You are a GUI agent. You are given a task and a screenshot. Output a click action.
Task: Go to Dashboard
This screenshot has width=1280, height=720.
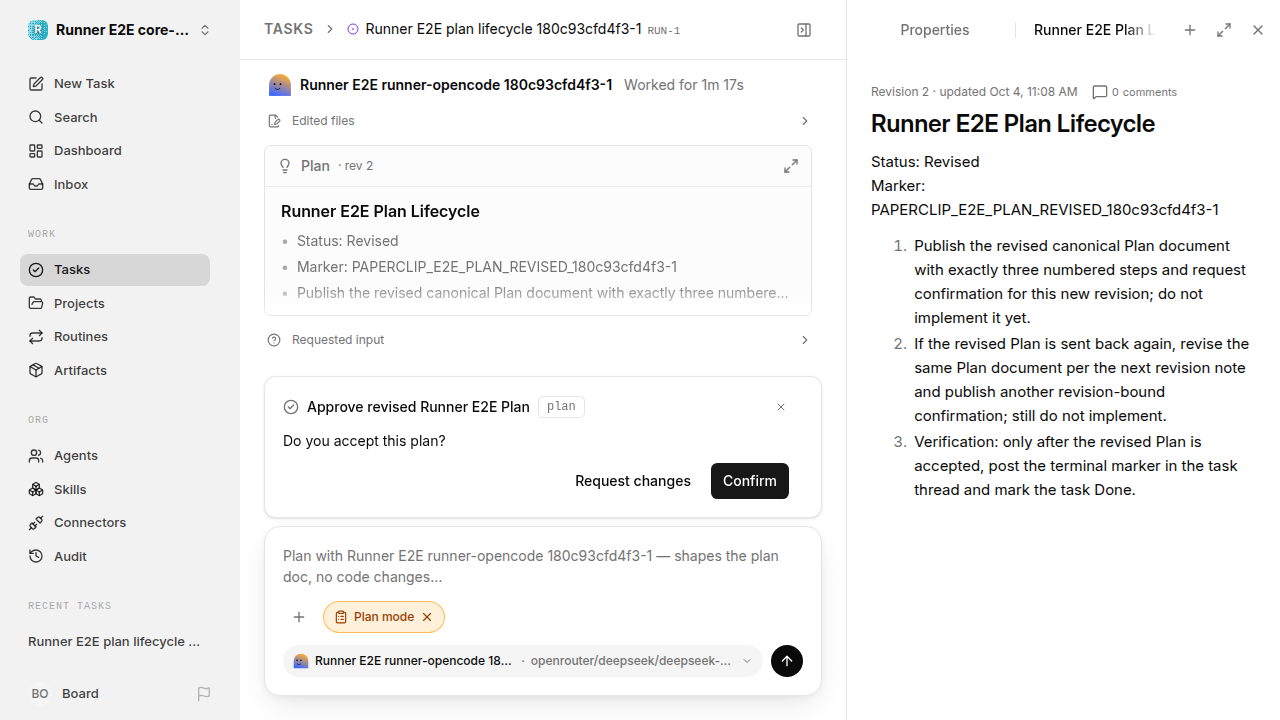pos(115,150)
